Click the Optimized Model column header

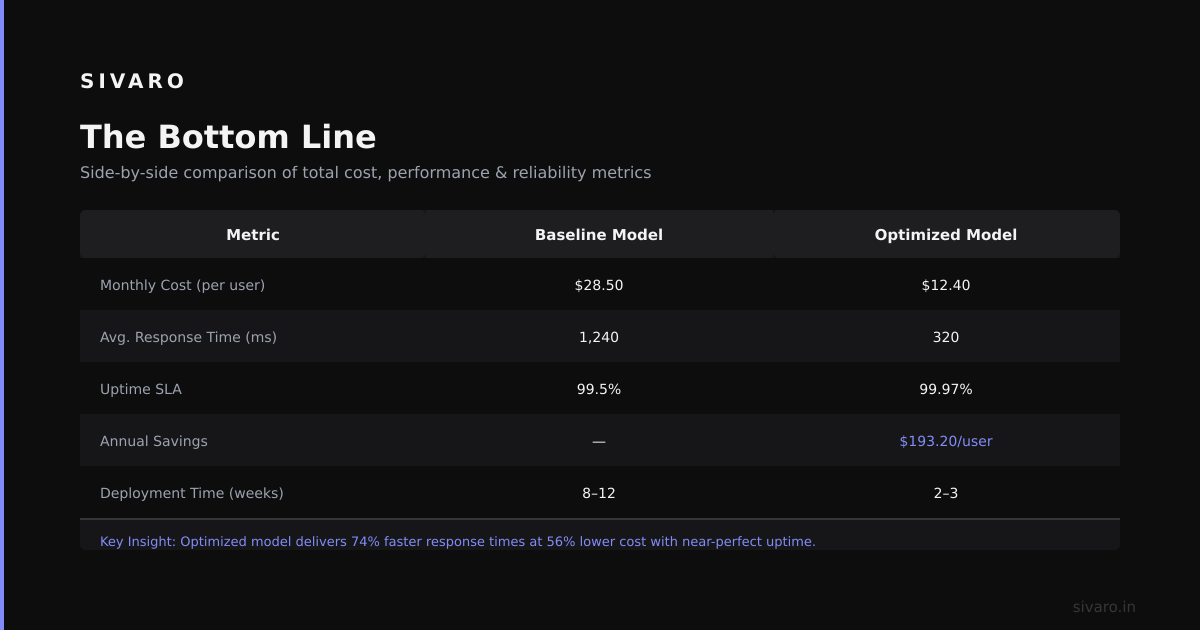(946, 235)
